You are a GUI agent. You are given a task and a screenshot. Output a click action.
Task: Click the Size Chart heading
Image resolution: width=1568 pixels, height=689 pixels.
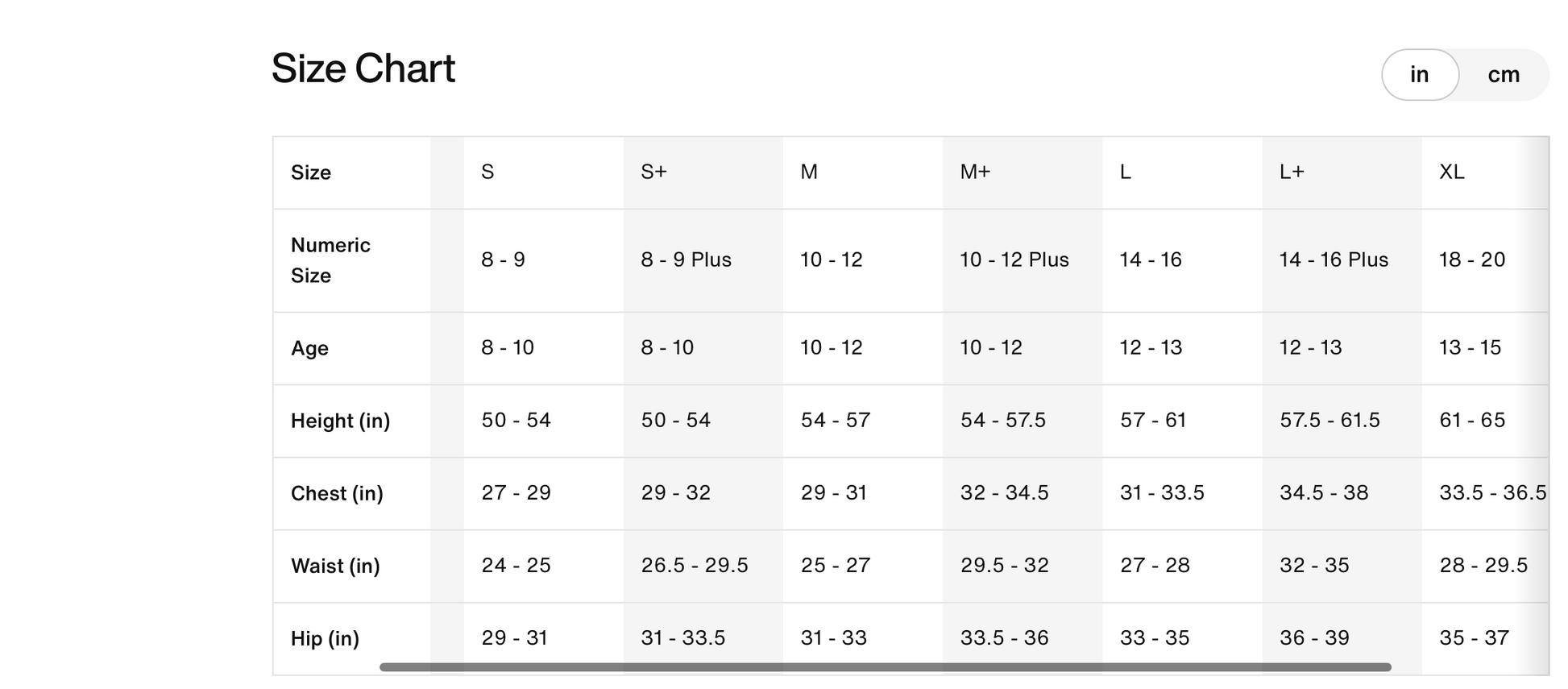363,68
